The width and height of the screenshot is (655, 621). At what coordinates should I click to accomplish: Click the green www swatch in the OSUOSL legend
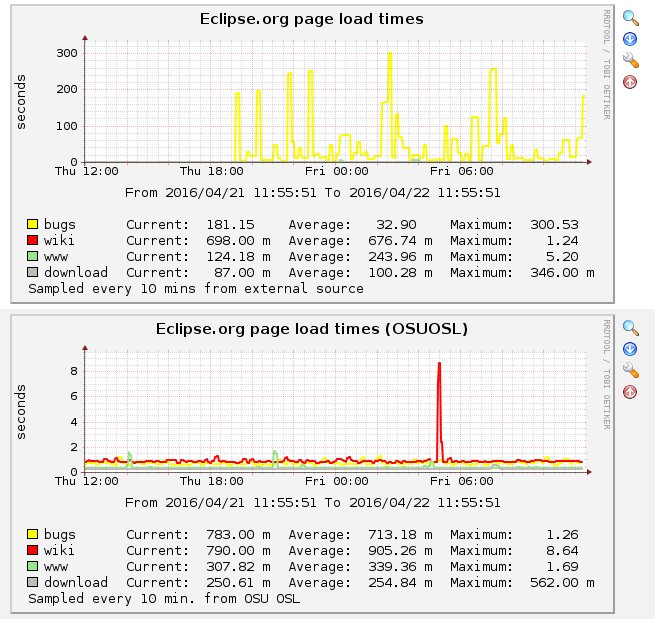33,566
